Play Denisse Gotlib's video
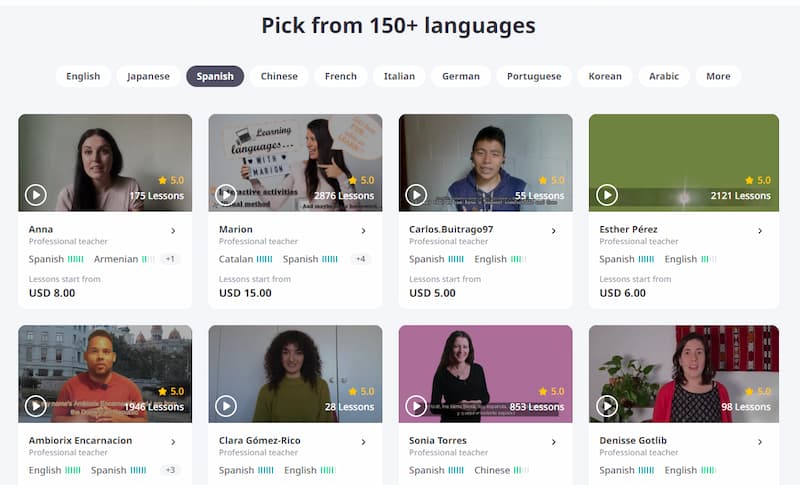 click(607, 406)
